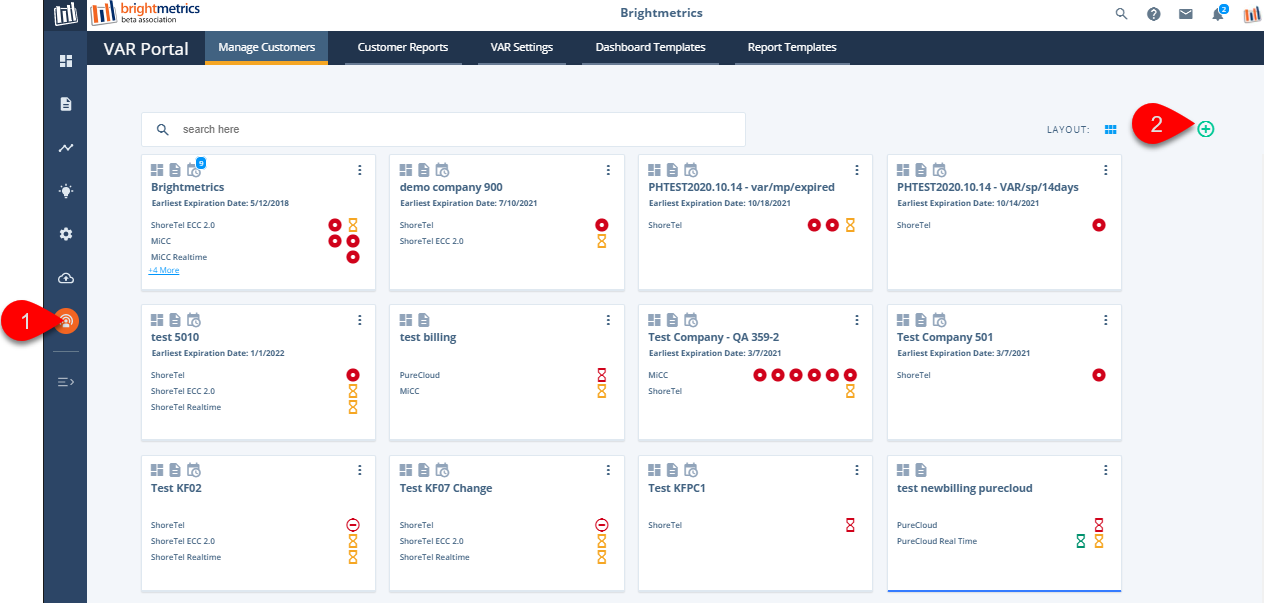Open the three-dot menu on the Brightmetrics card
The width and height of the screenshot is (1264, 603).
[x=359, y=170]
